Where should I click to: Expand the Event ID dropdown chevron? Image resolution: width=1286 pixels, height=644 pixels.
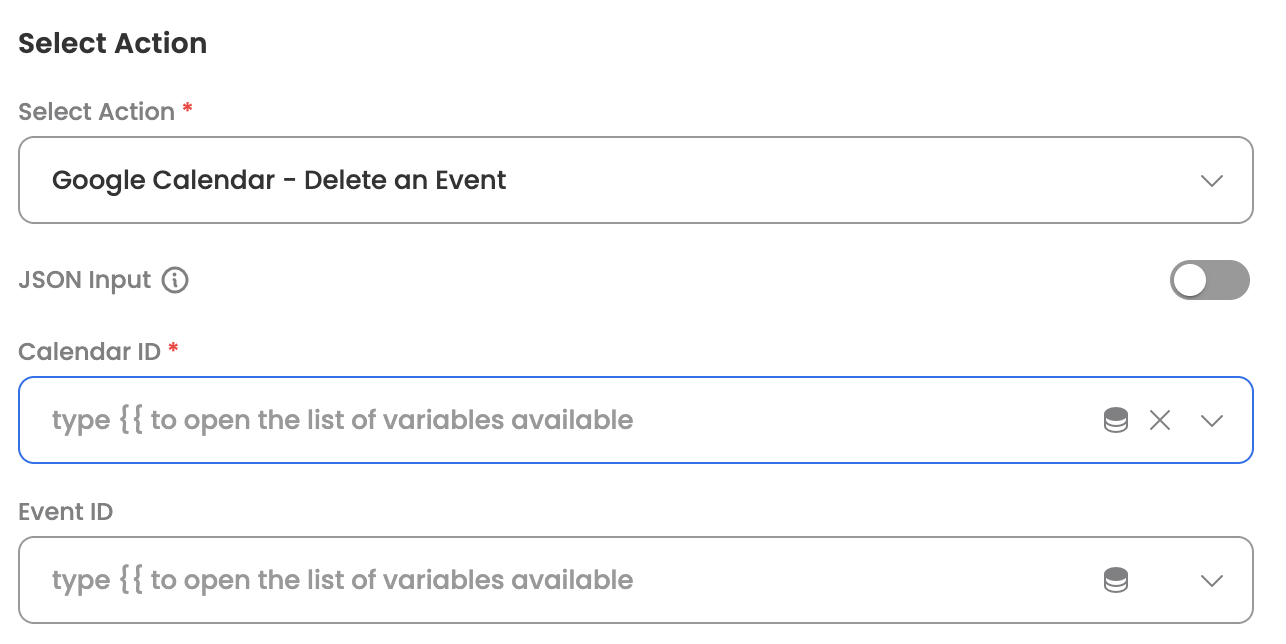click(x=1212, y=580)
